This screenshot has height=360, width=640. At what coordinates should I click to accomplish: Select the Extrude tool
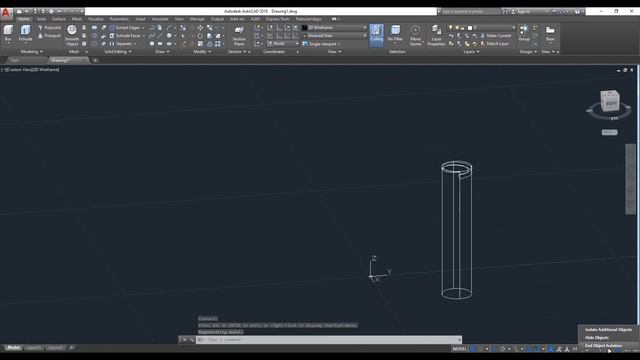point(25,34)
